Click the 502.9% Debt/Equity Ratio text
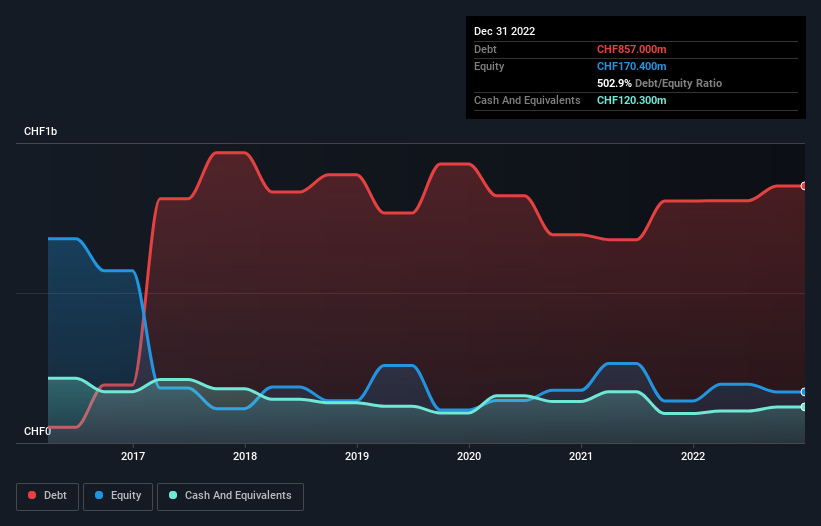This screenshot has height=526, width=821. pos(659,83)
